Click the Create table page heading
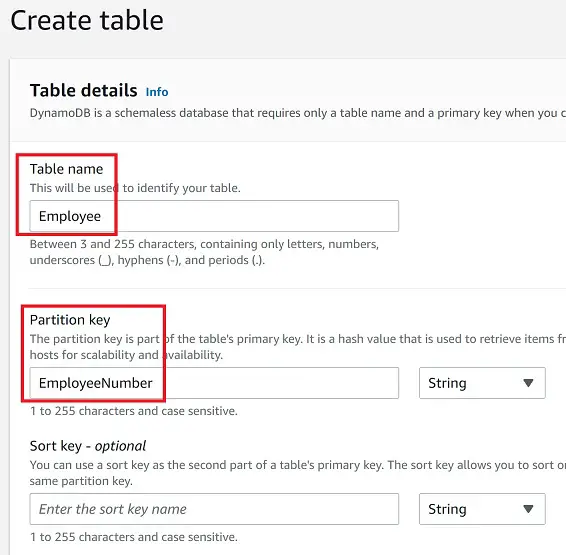 click(x=87, y=20)
